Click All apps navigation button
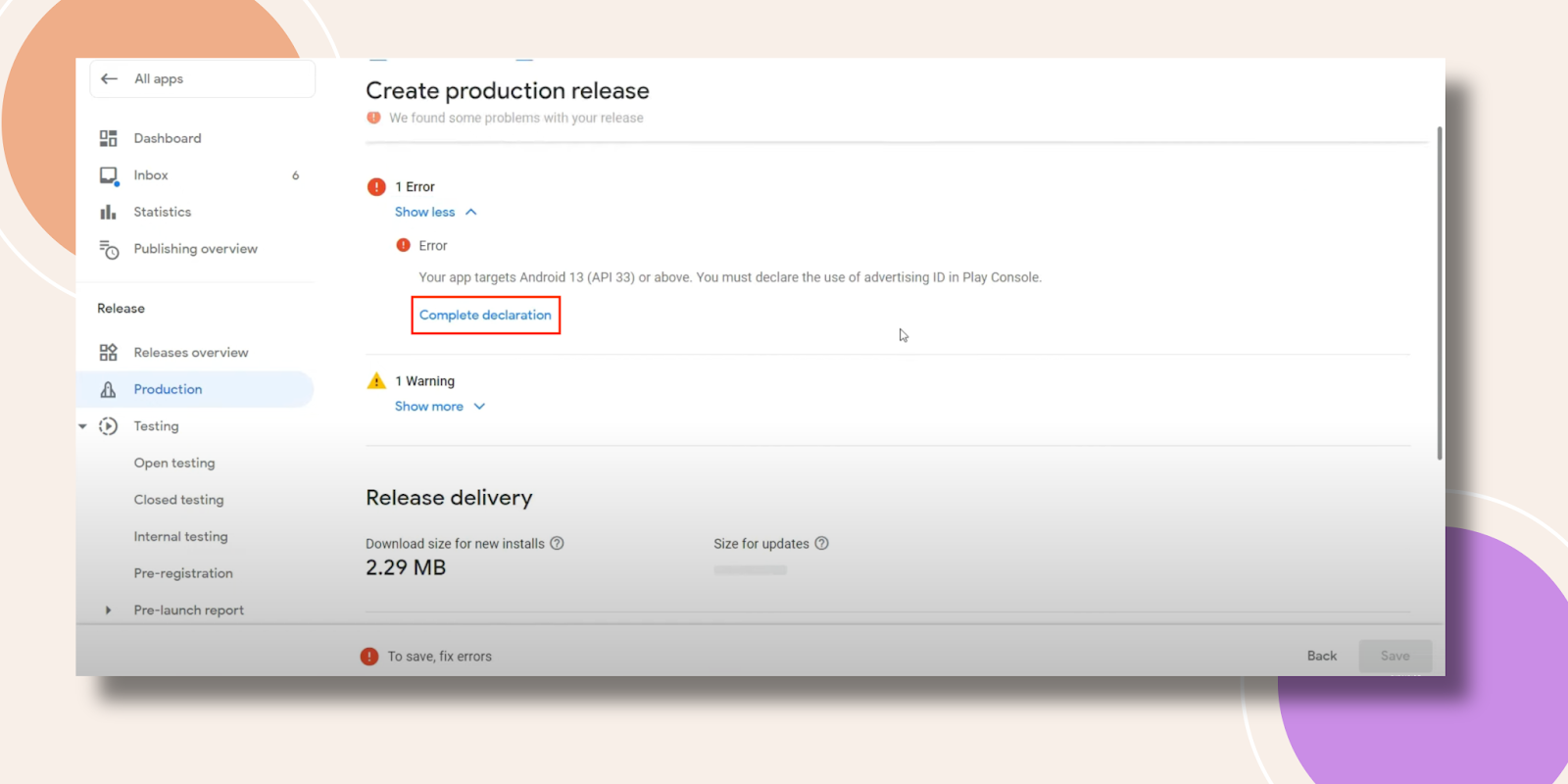This screenshot has height=784, width=1568. [203, 78]
